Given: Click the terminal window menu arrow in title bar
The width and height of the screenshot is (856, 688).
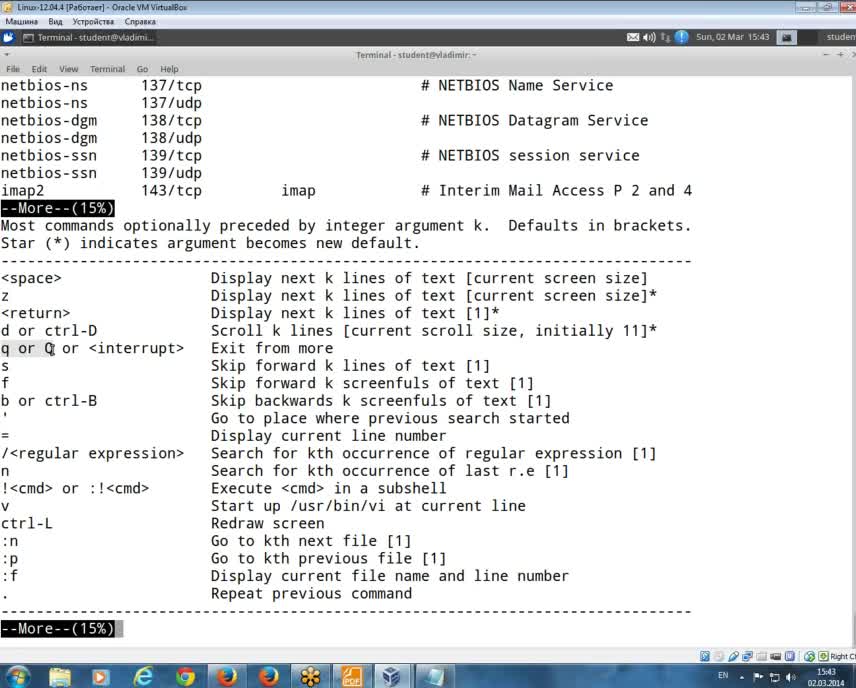Looking at the screenshot, I should point(7,54).
